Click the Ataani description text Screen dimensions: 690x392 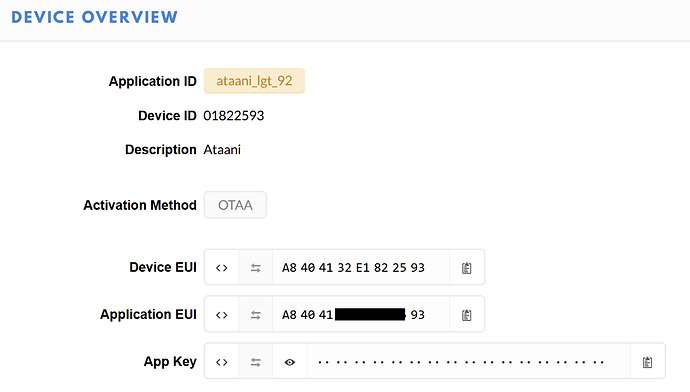point(222,150)
